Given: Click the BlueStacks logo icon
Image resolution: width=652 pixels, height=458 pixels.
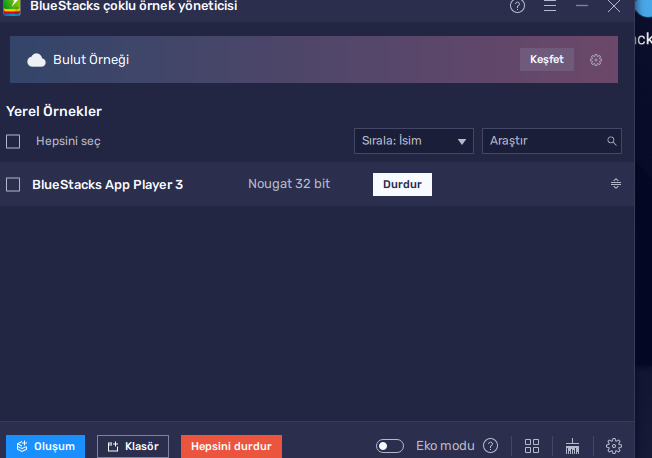Looking at the screenshot, I should click(12, 7).
